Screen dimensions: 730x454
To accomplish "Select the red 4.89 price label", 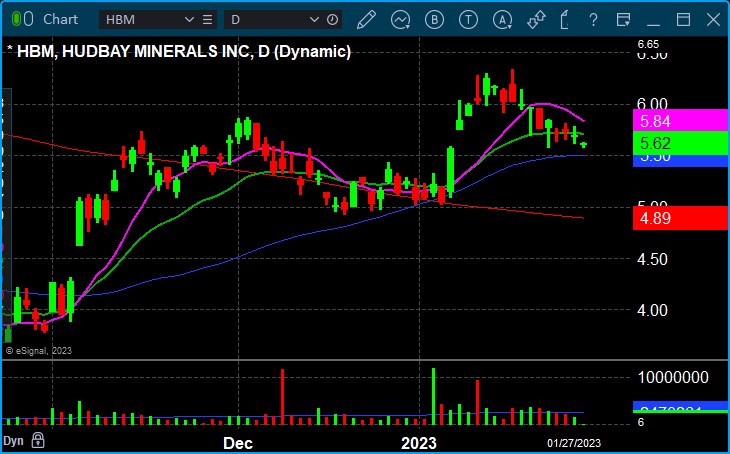I will coord(680,218).
